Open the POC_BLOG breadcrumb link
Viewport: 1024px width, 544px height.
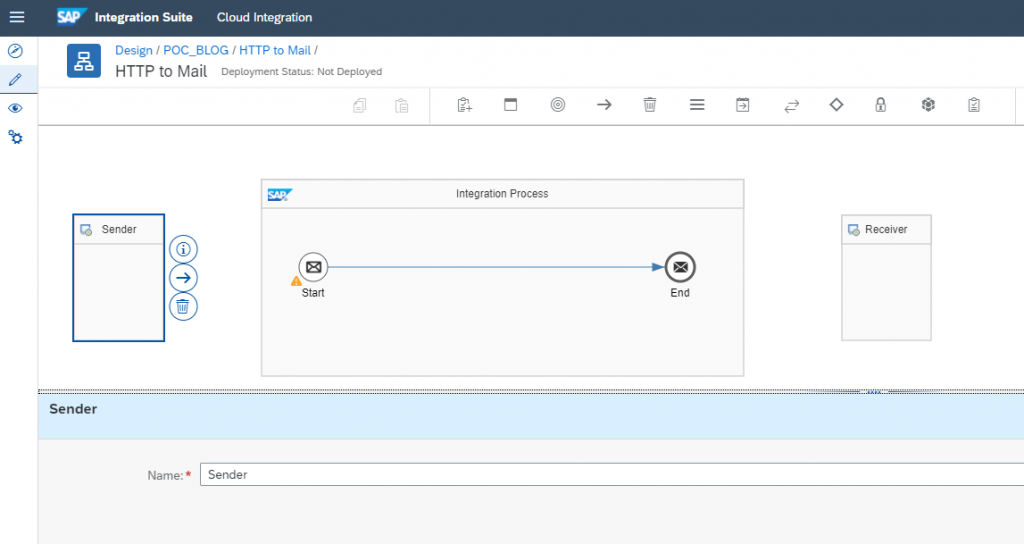click(196, 50)
